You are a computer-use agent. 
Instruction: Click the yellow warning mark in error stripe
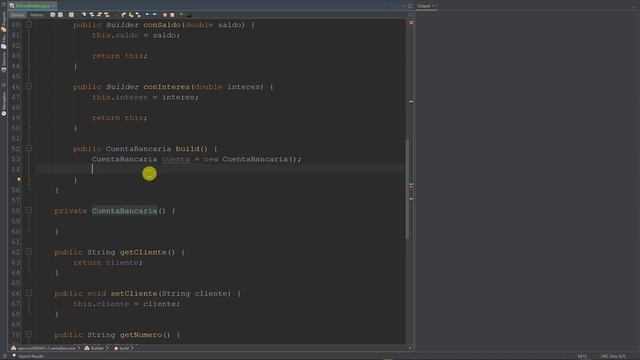click(411, 101)
